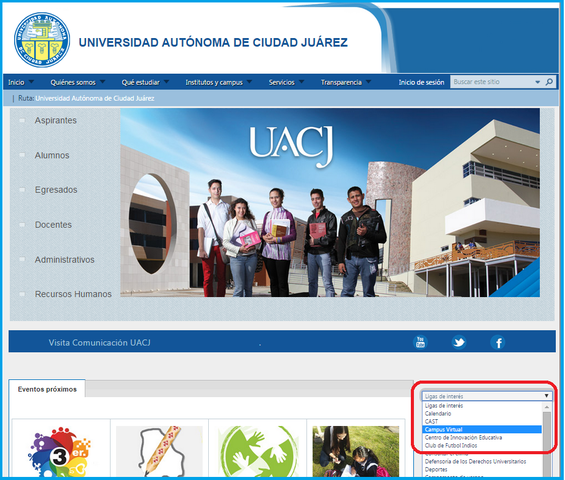Open the Aspirantes section
Image resolution: width=565 pixels, height=480 pixels.
tap(55, 120)
